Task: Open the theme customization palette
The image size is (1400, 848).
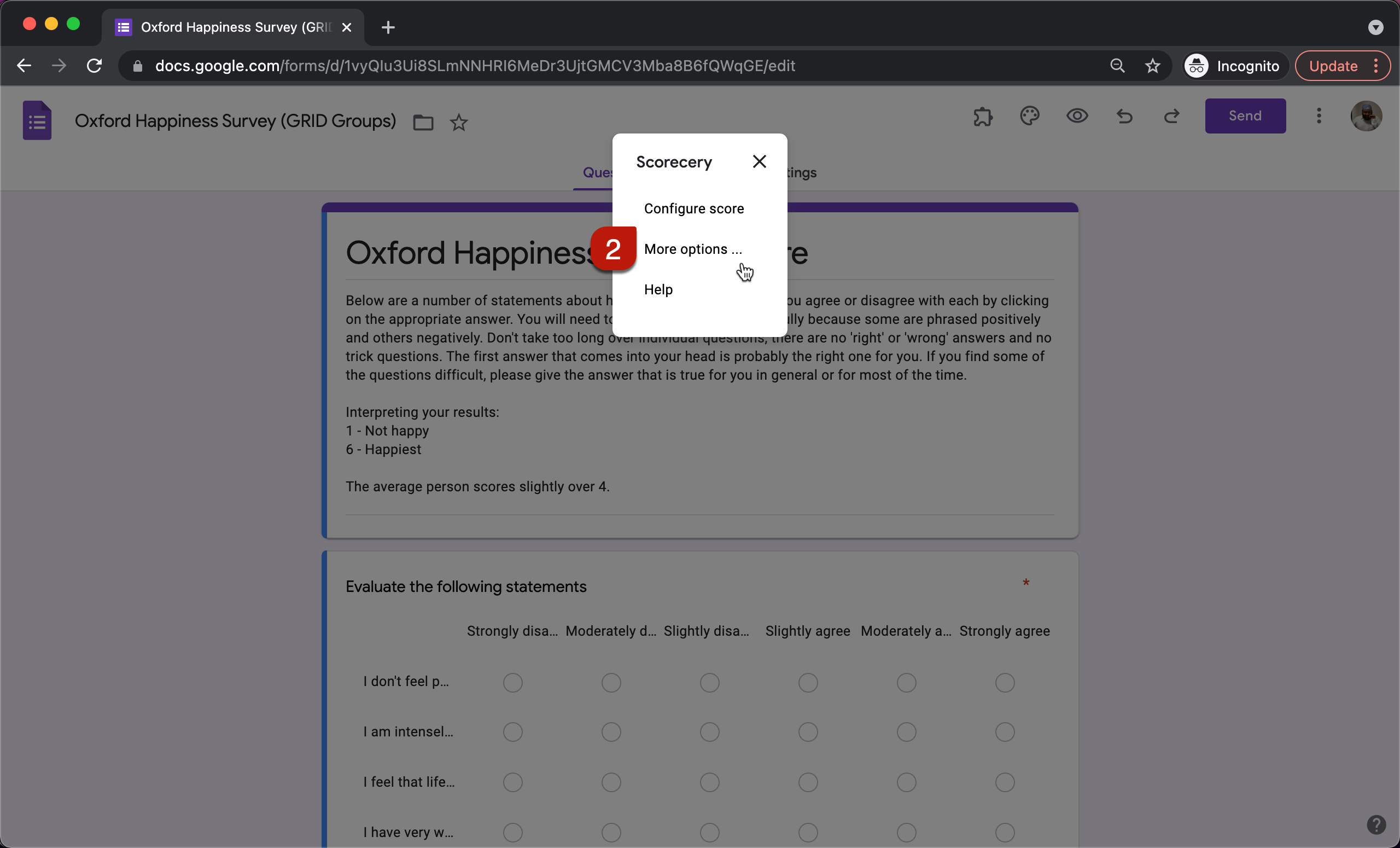Action: point(1030,117)
